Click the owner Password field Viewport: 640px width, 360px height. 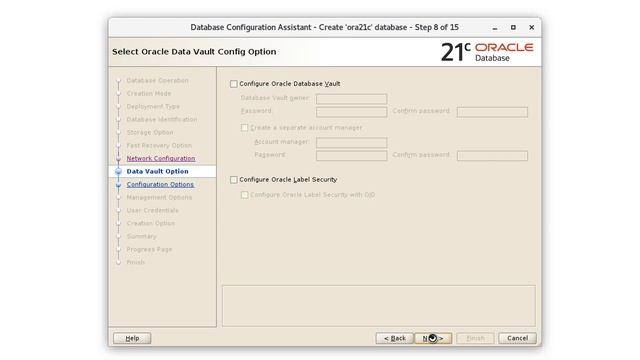[x=351, y=112]
